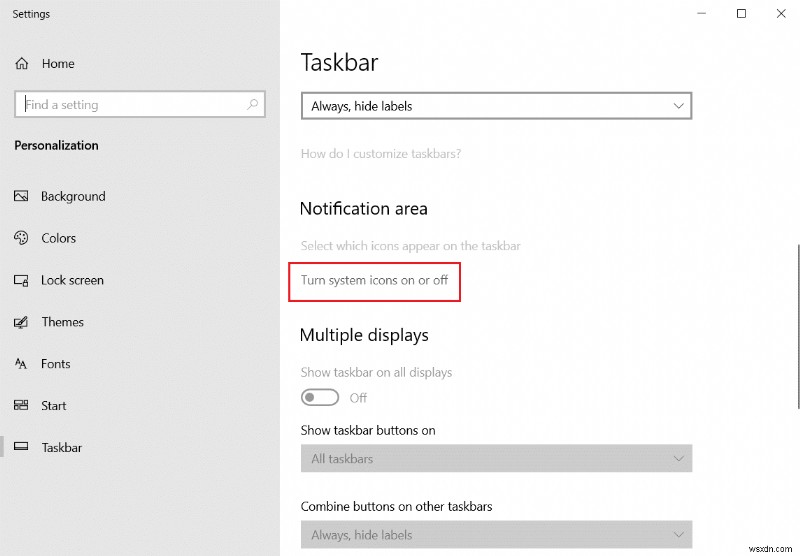Maximize the Settings window
This screenshot has height=556, width=800.
pos(741,14)
